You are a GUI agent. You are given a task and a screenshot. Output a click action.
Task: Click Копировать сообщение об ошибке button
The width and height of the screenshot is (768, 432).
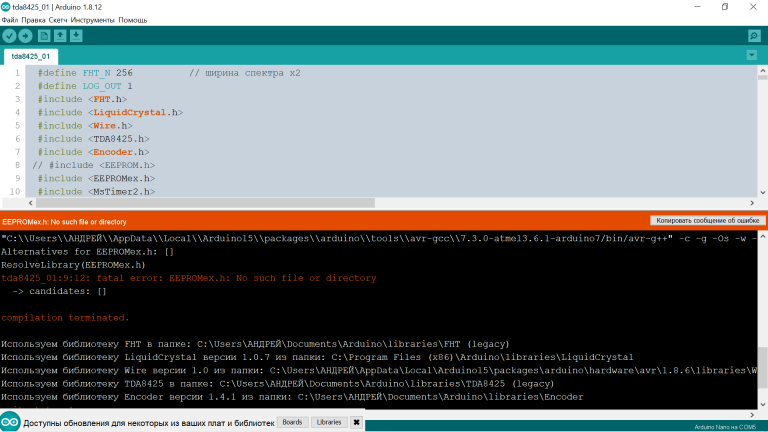pos(708,220)
